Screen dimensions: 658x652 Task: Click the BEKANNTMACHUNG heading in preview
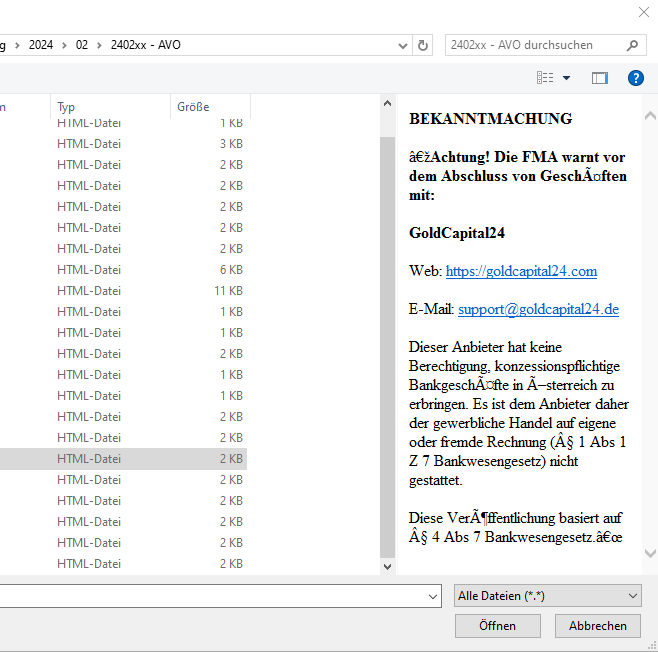491,119
